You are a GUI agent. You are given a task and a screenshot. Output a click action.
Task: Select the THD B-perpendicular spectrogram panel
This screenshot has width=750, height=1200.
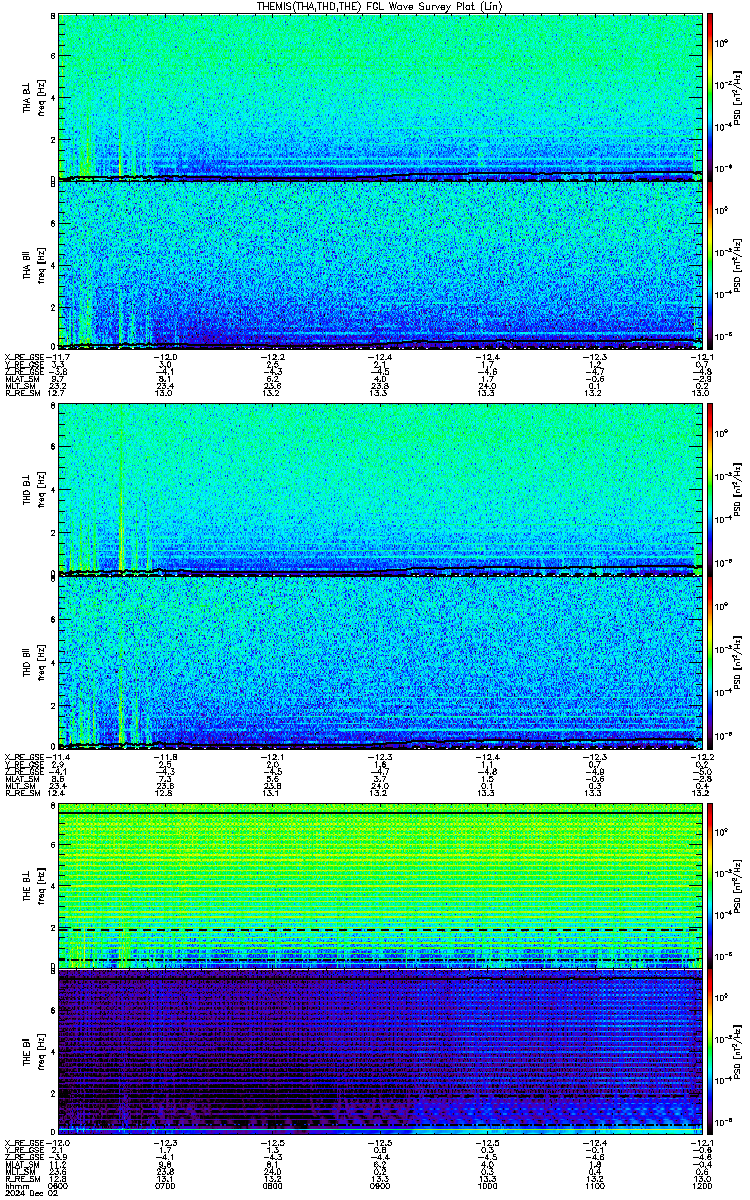379,491
